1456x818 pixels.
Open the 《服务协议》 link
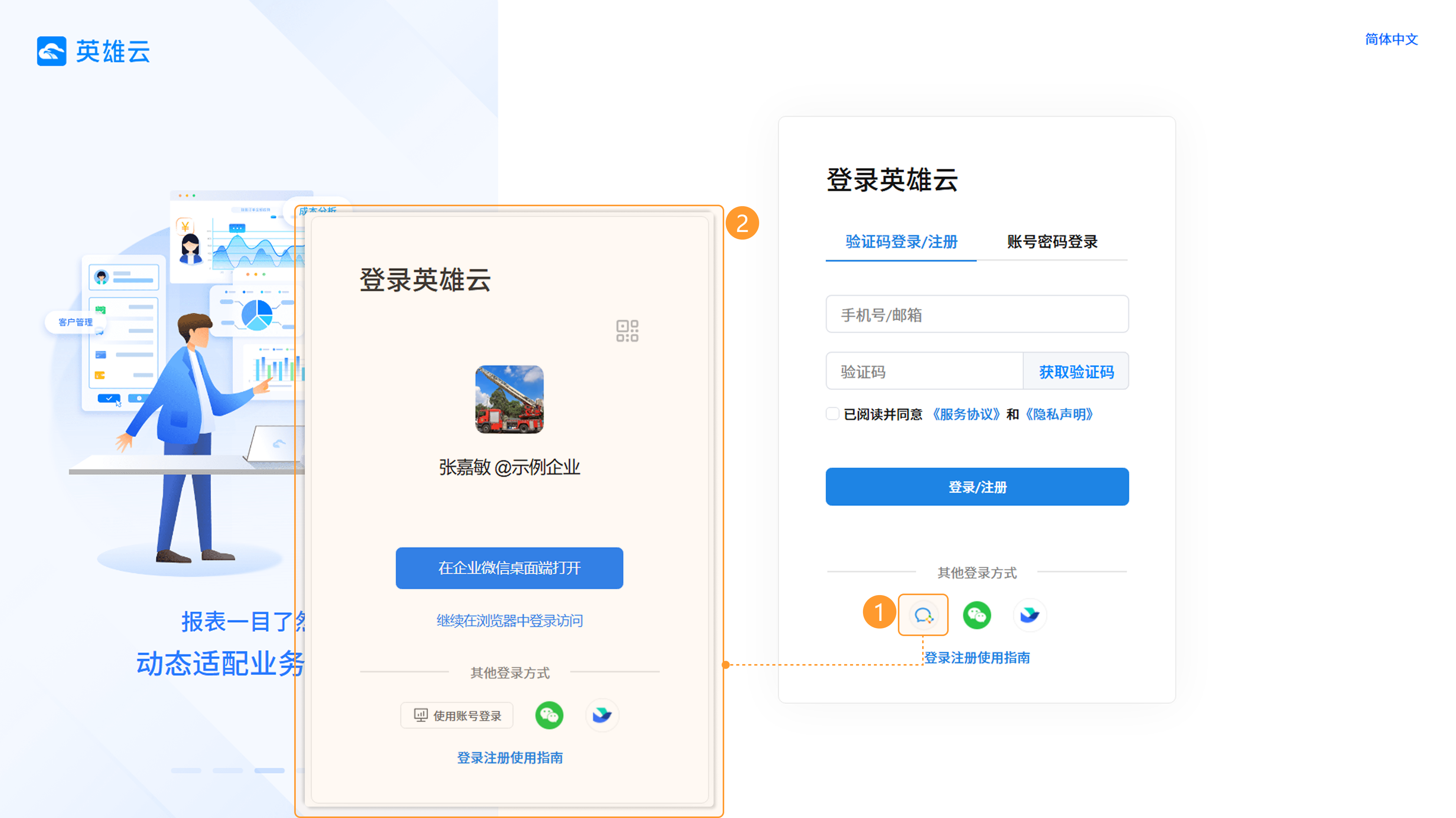(x=965, y=414)
